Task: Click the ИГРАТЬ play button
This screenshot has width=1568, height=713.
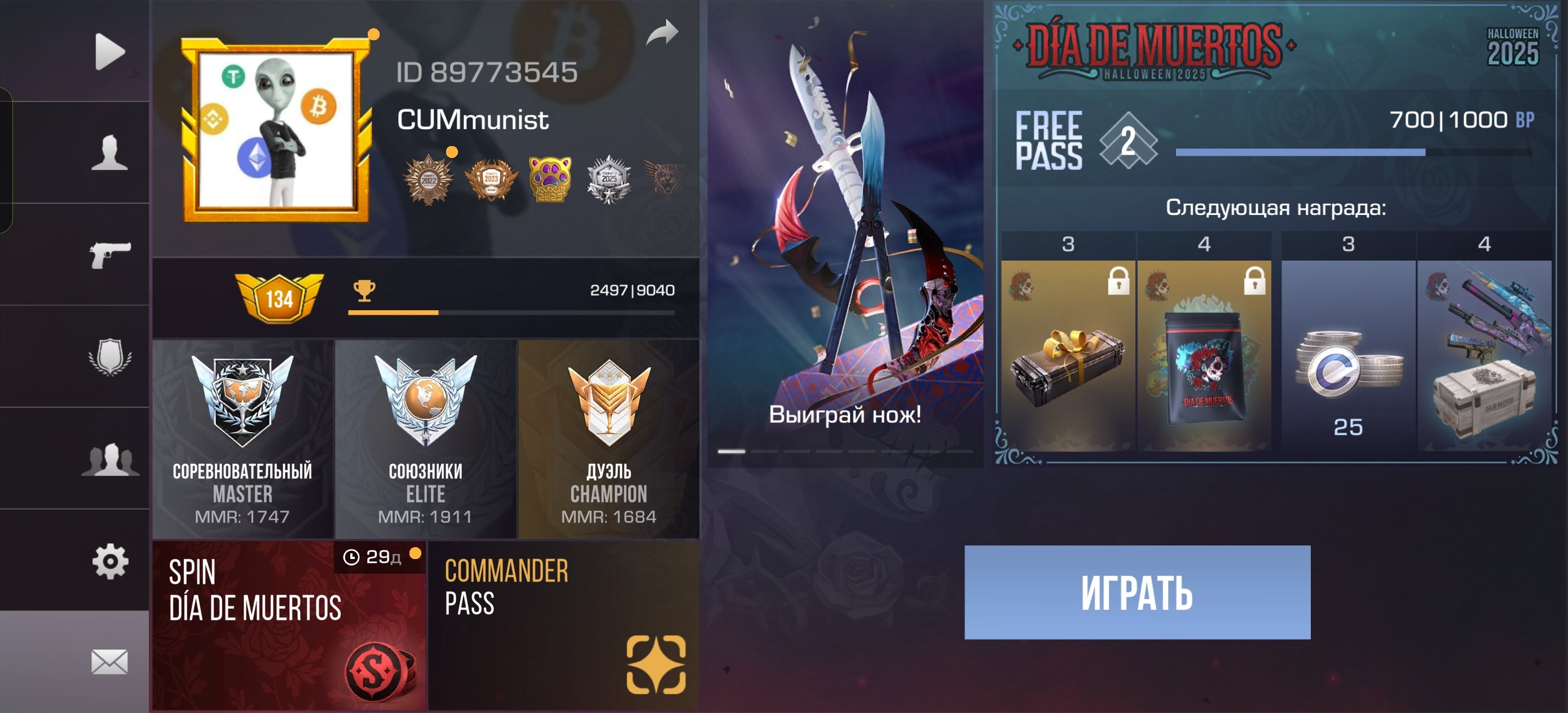Action: point(1137,592)
